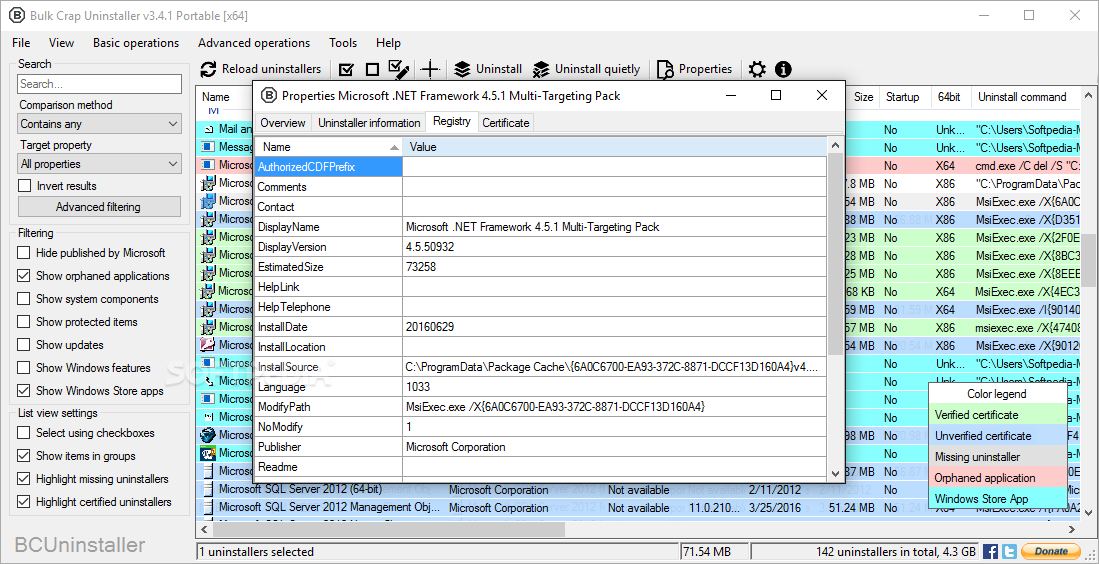Toggle Invert results checkbox
Screen dimensions: 1099x564
(x=25, y=186)
